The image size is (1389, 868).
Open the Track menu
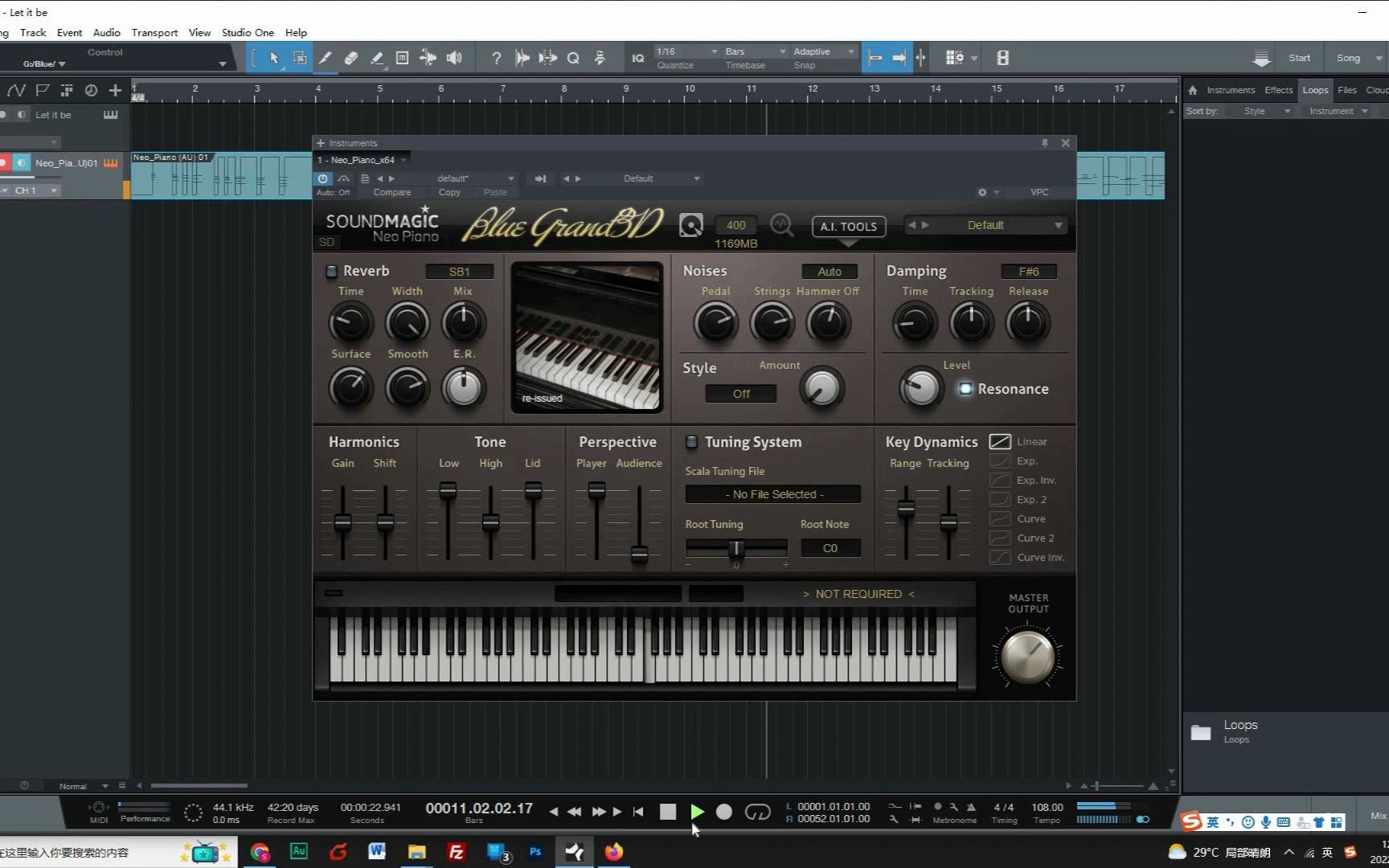click(33, 32)
